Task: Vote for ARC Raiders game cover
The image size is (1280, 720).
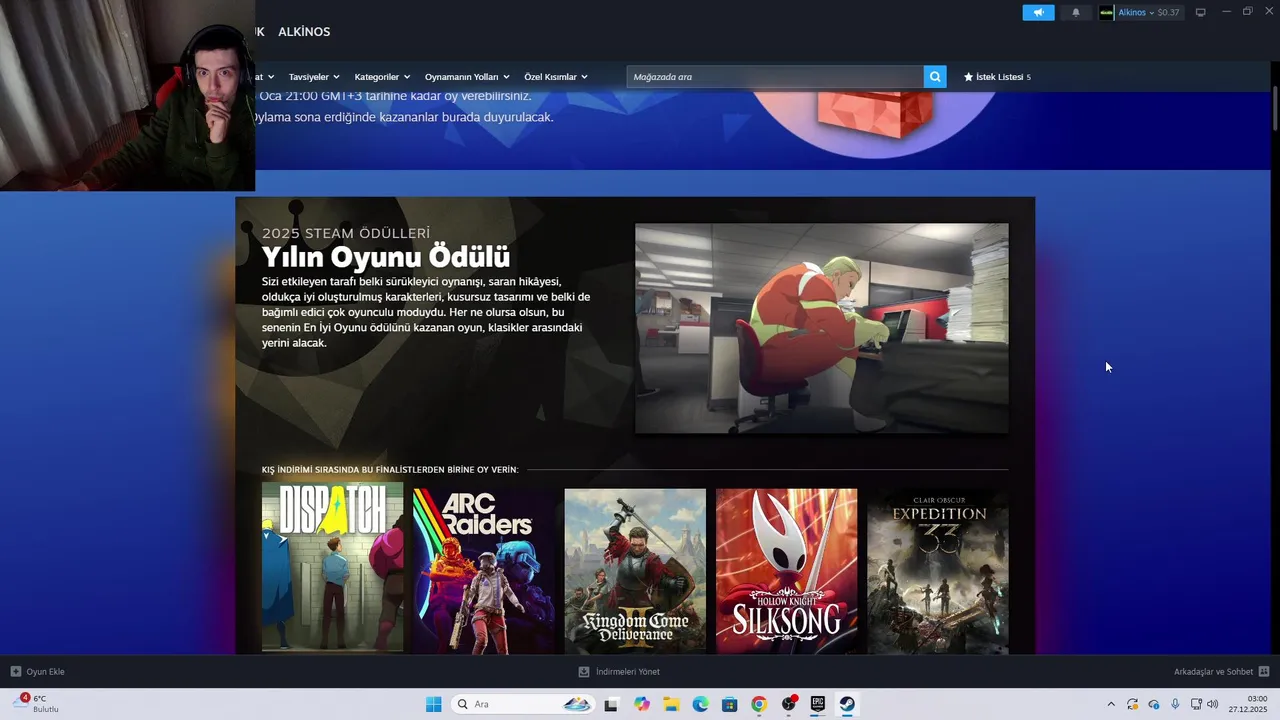Action: point(484,571)
